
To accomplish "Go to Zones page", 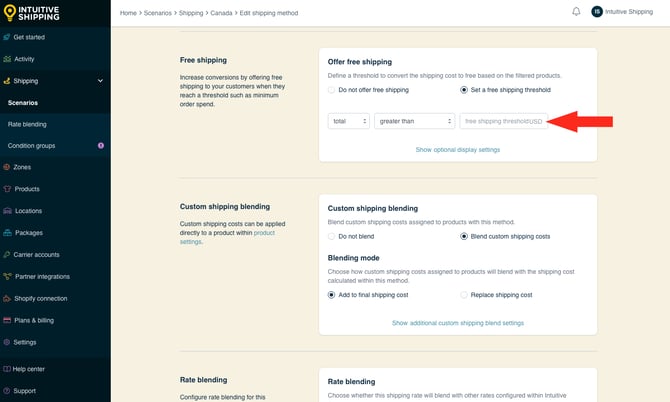I will coord(22,167).
